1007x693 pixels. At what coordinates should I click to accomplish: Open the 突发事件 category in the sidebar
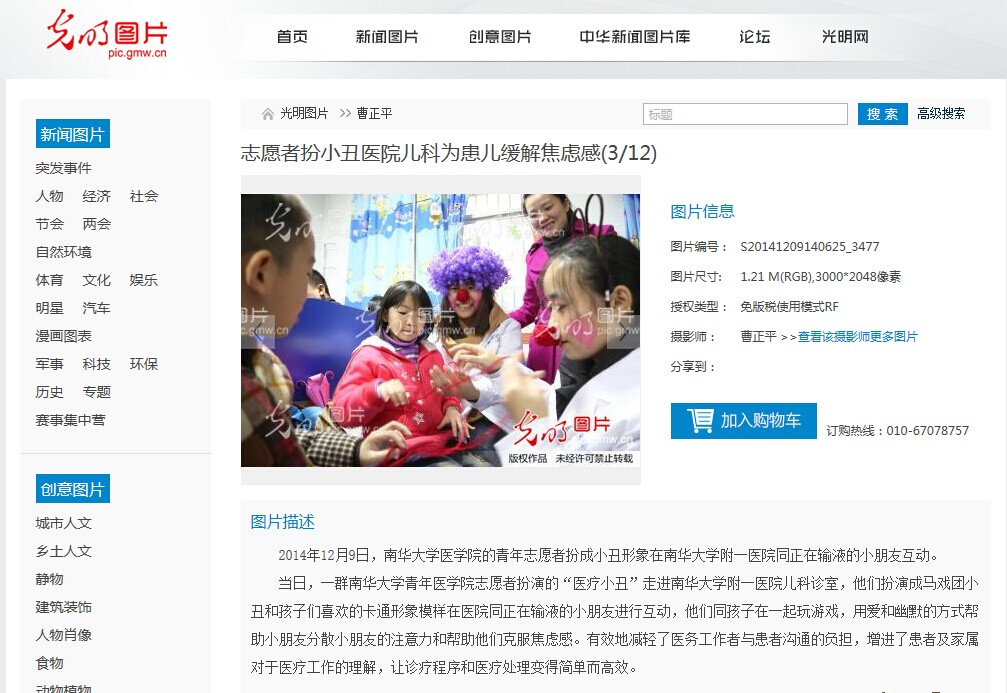click(x=64, y=168)
